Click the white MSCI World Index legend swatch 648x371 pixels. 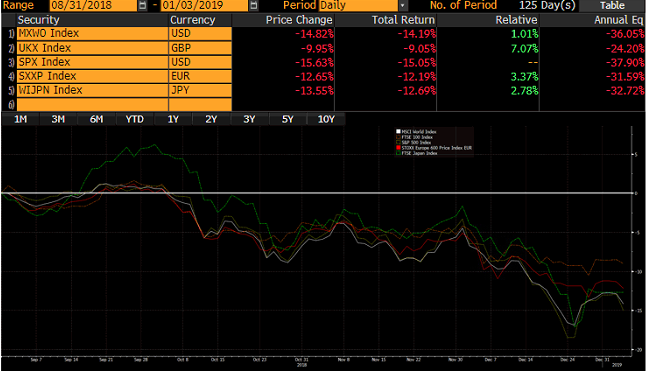(398, 132)
